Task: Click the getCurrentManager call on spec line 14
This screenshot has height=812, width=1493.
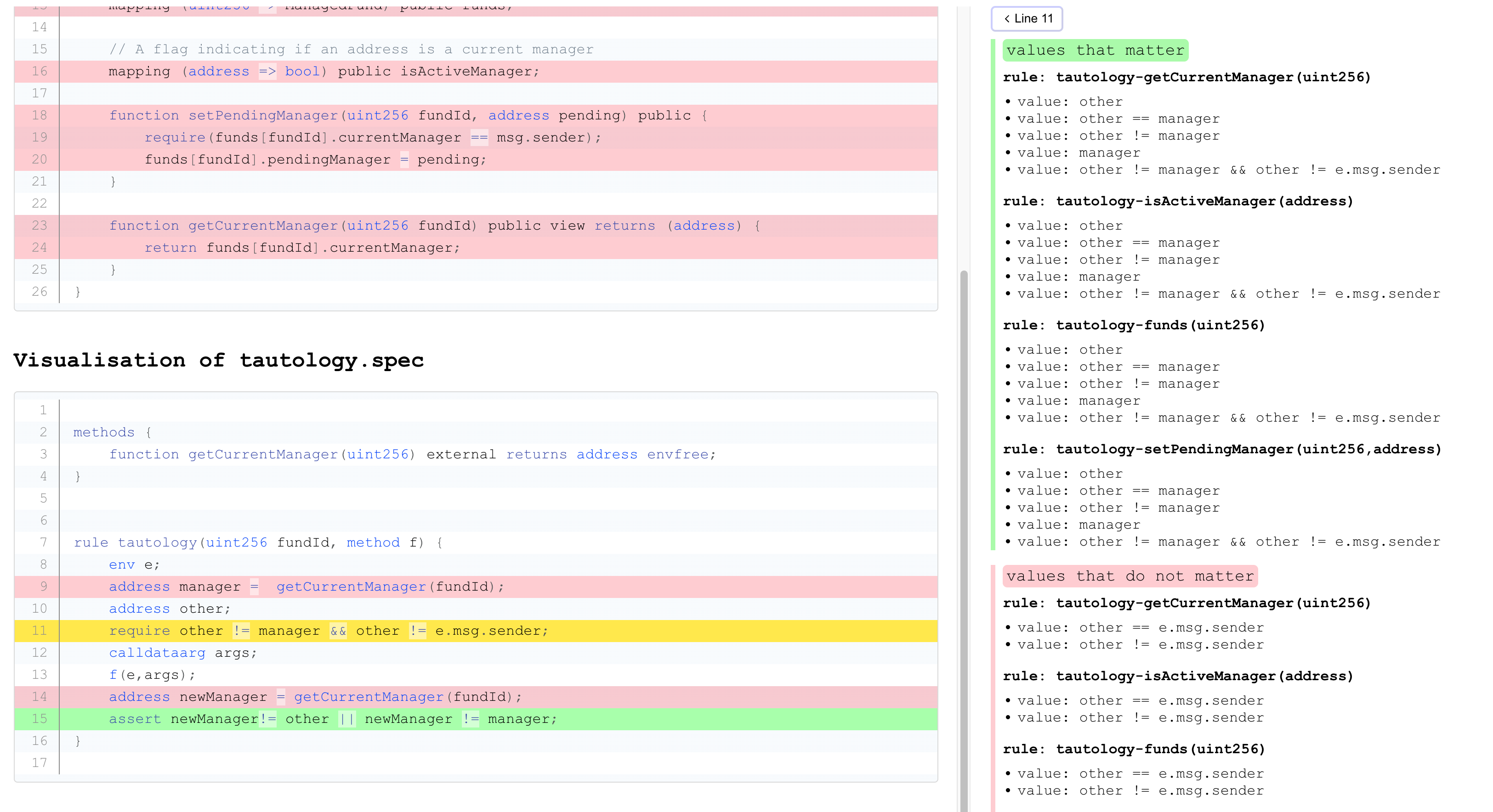Action: (x=369, y=697)
